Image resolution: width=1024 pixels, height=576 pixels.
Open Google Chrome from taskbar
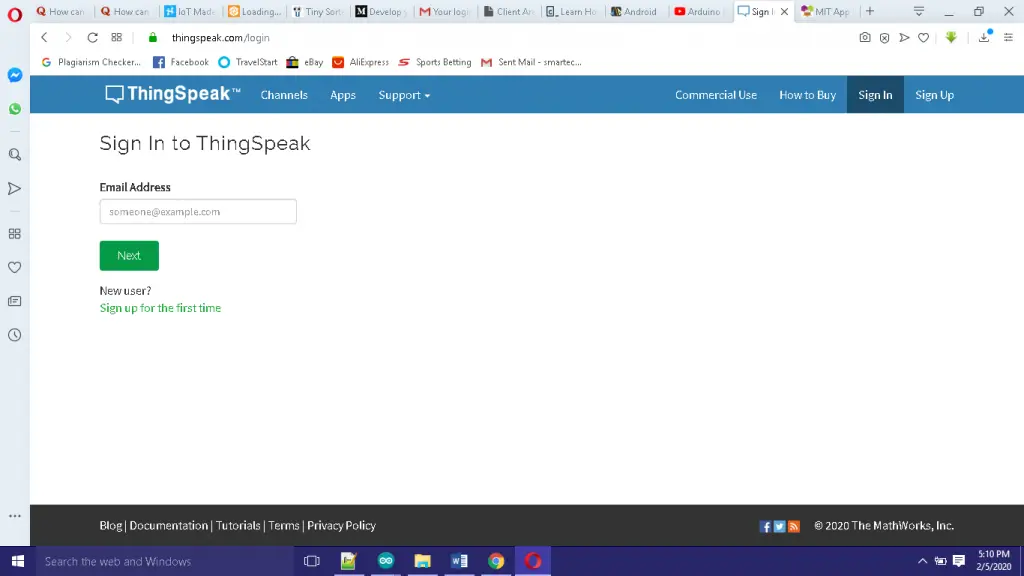pos(496,561)
